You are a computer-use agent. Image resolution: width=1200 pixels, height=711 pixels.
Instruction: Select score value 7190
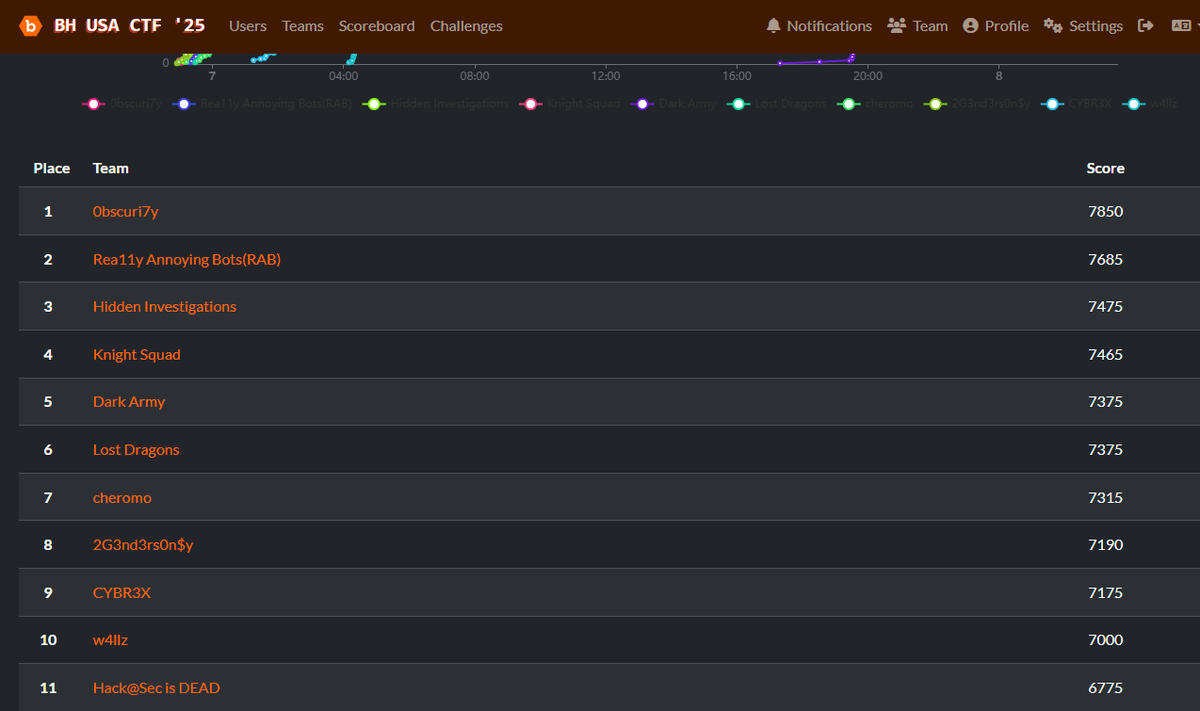coord(1105,545)
